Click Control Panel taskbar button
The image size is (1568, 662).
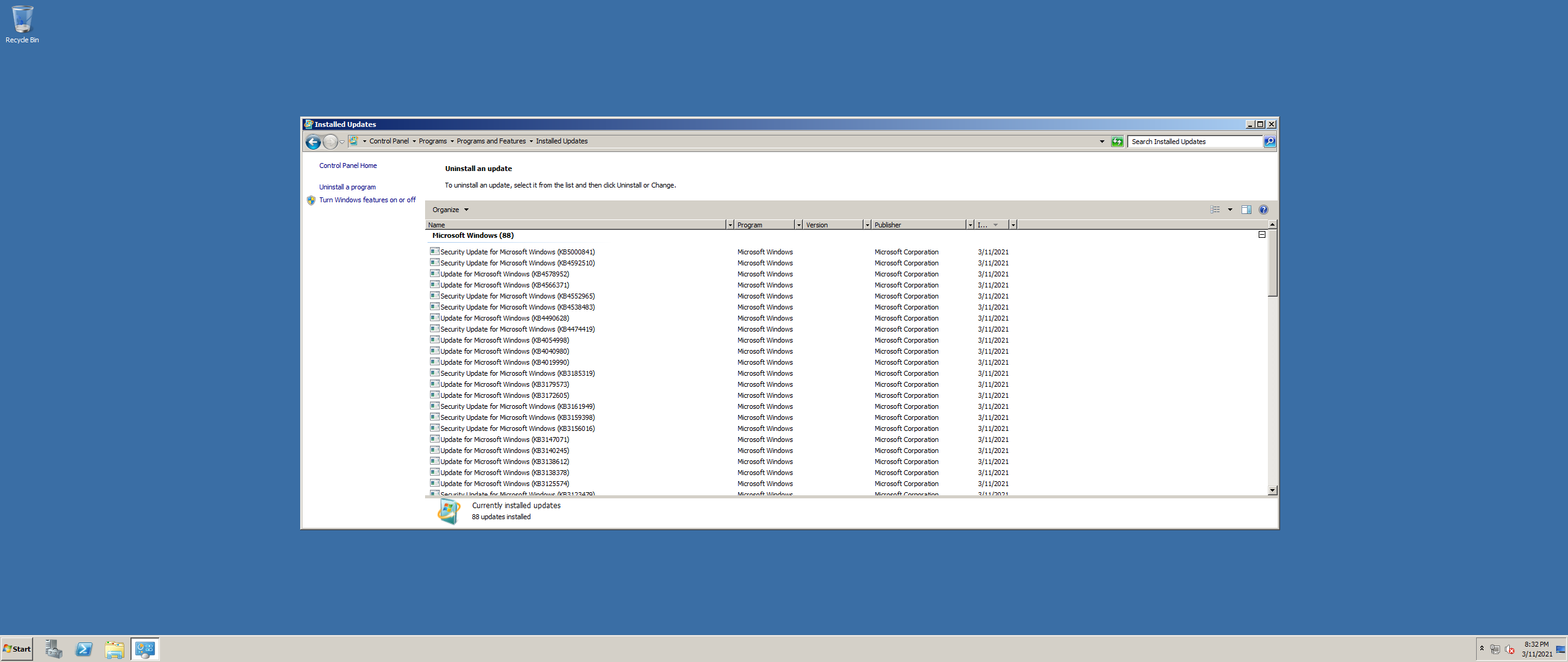pyautogui.click(x=145, y=649)
